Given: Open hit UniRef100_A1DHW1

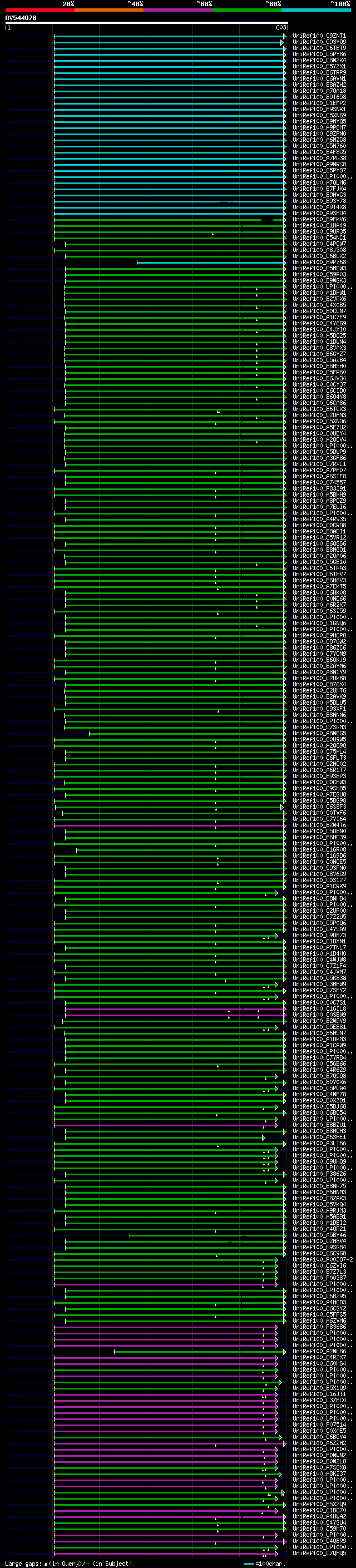Looking at the screenshot, I should click(319, 293).
